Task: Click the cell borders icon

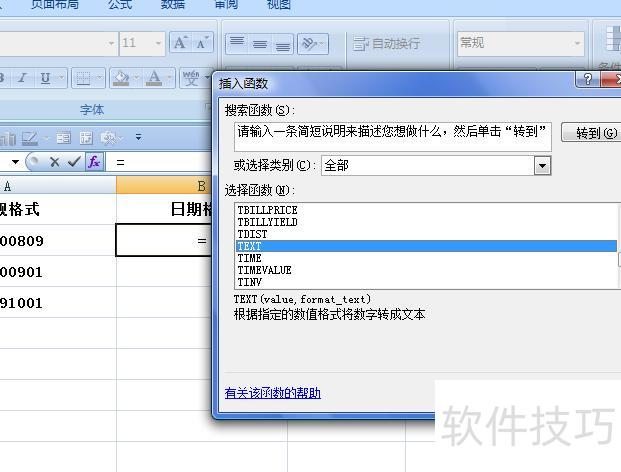Action: point(83,78)
